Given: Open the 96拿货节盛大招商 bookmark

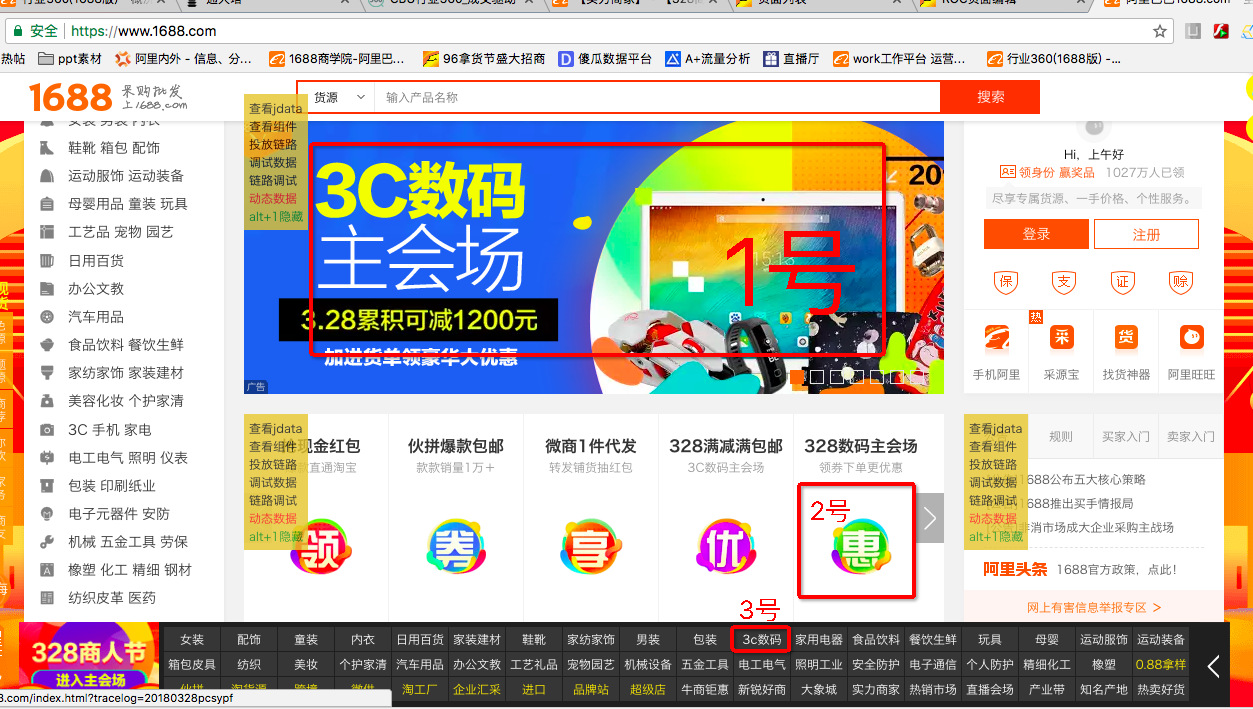Looking at the screenshot, I should tap(484, 59).
